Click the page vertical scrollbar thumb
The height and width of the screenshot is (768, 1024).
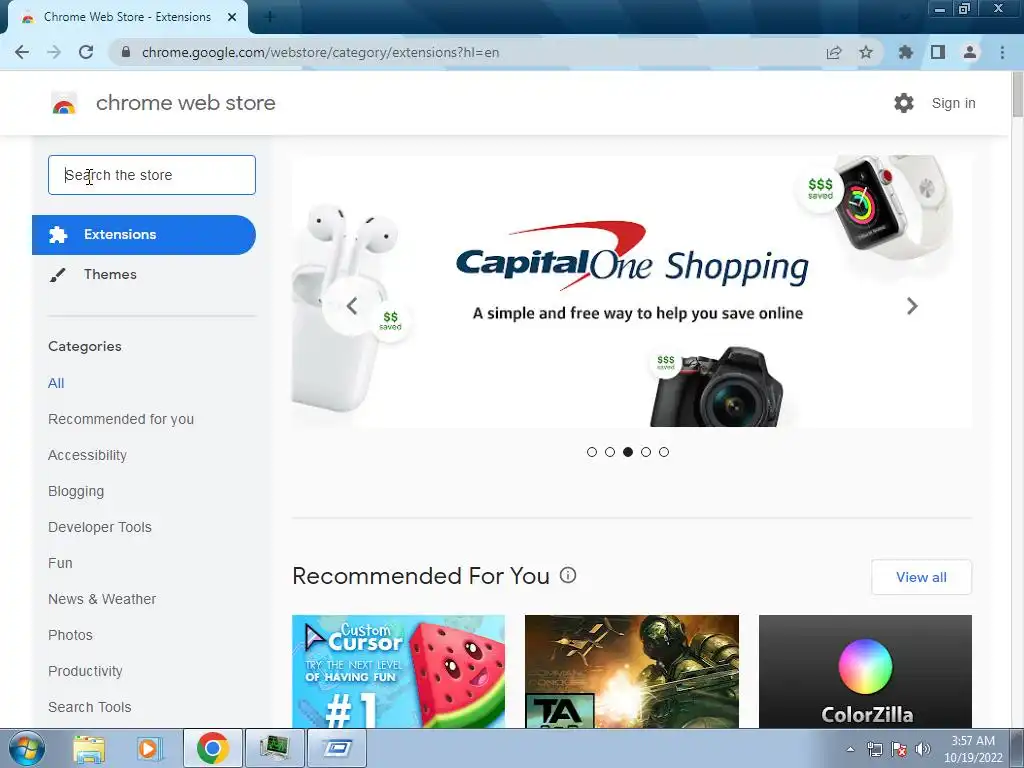(x=1017, y=94)
